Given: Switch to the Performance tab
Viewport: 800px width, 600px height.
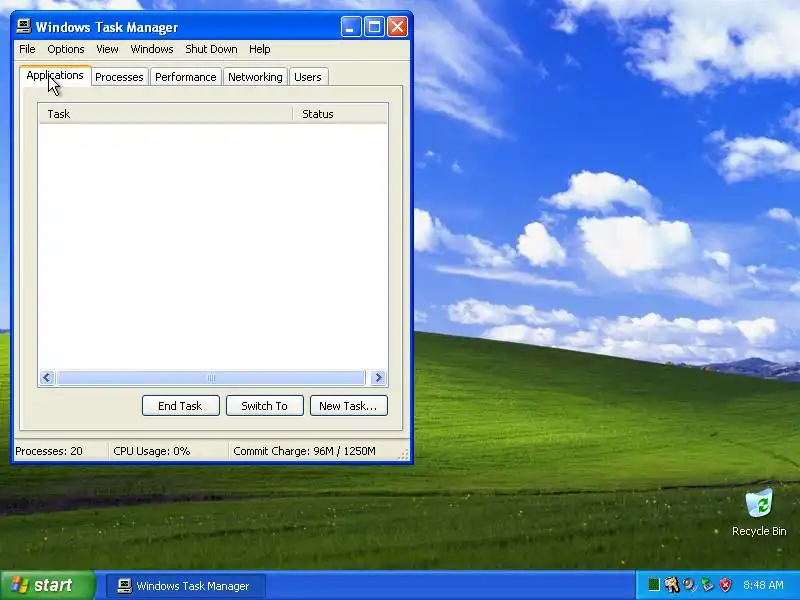Looking at the screenshot, I should [x=186, y=77].
